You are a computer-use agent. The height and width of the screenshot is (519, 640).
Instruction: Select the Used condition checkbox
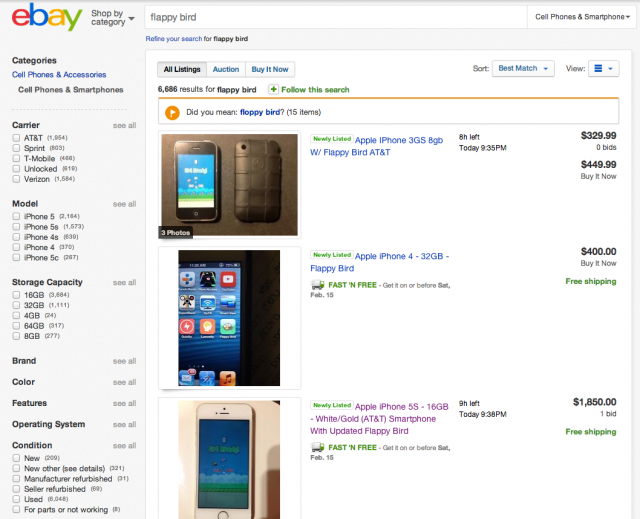[16, 499]
